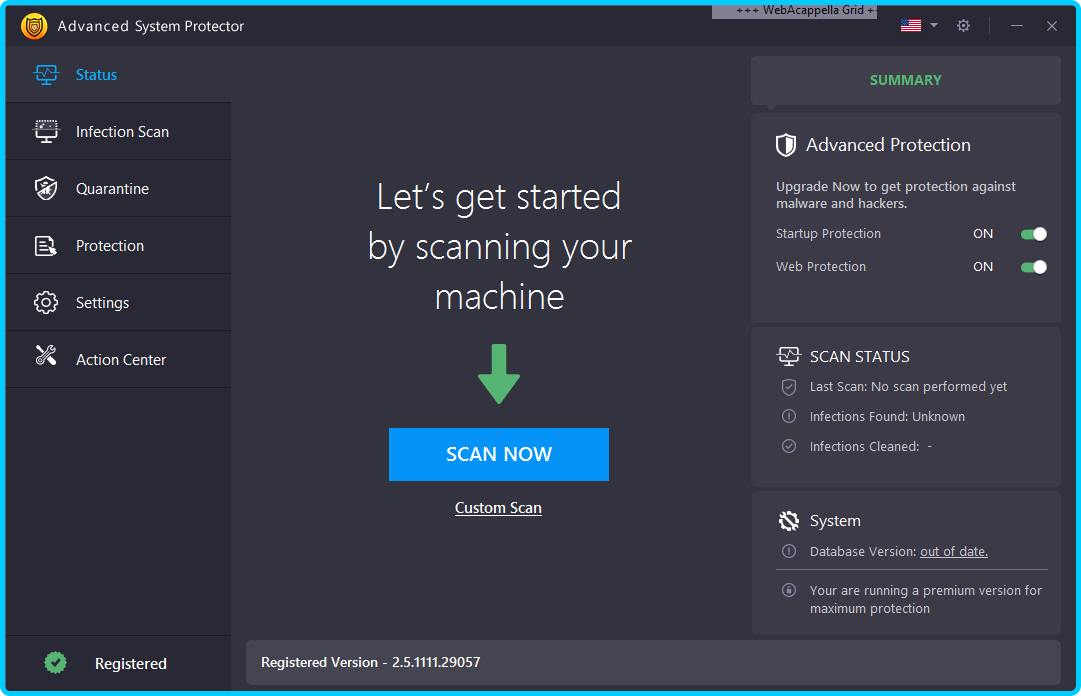Click the Database Version info icon
The height and width of the screenshot is (696, 1081).
[x=789, y=551]
